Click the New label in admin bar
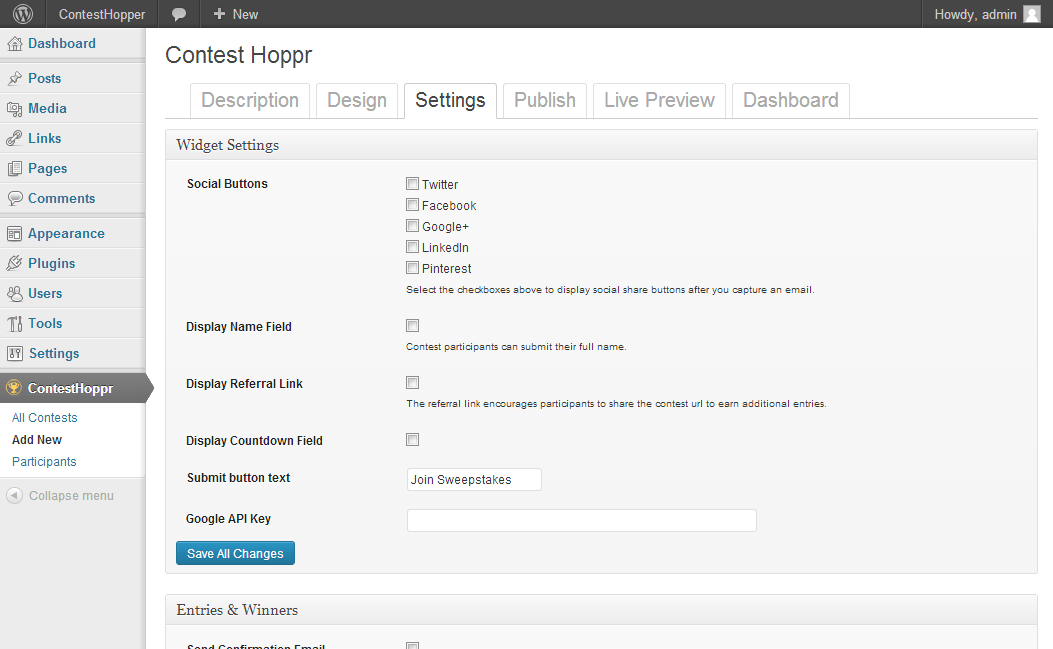This screenshot has width=1053, height=649. click(x=245, y=14)
